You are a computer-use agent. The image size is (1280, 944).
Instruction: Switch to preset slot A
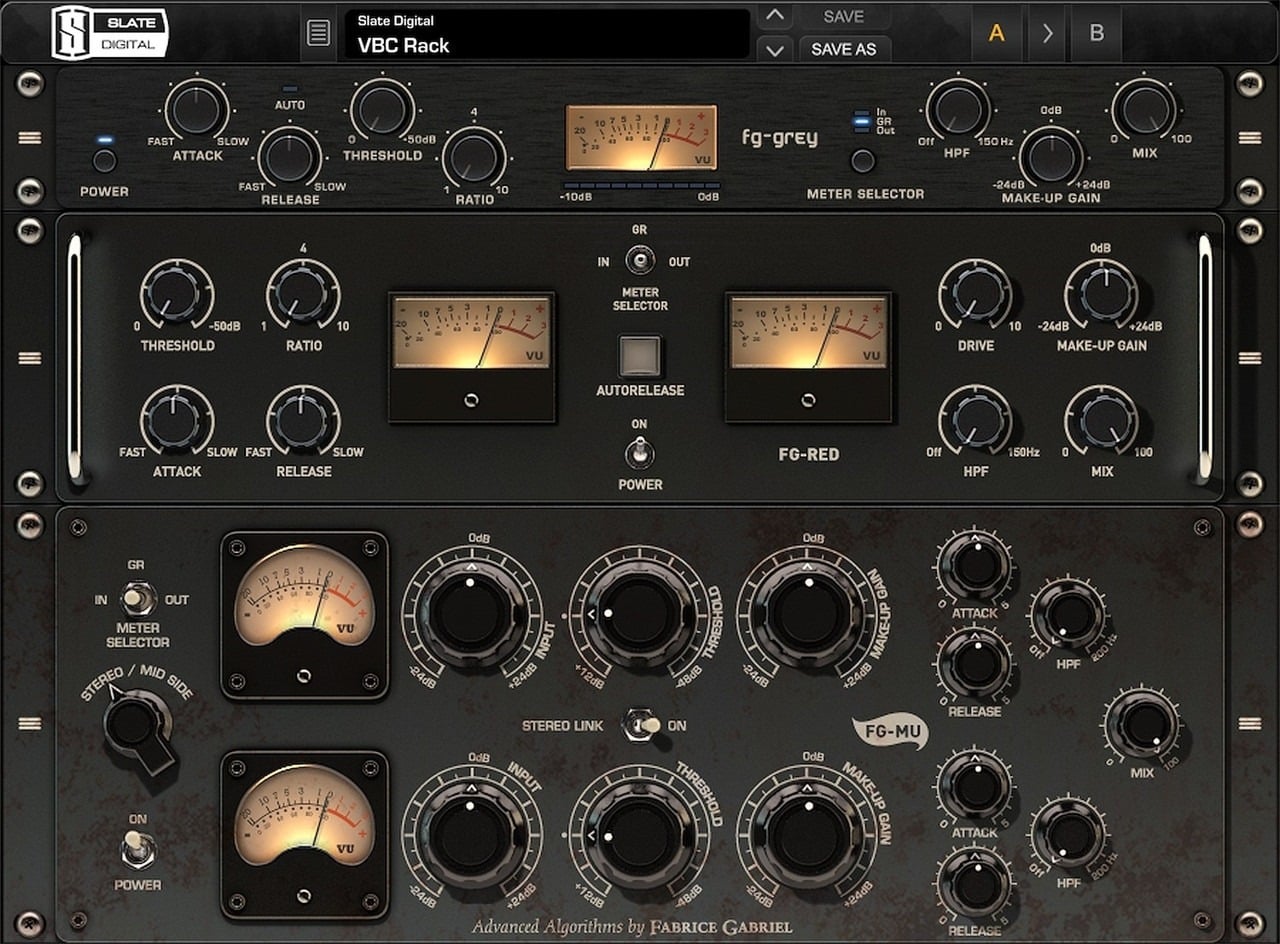coord(997,33)
